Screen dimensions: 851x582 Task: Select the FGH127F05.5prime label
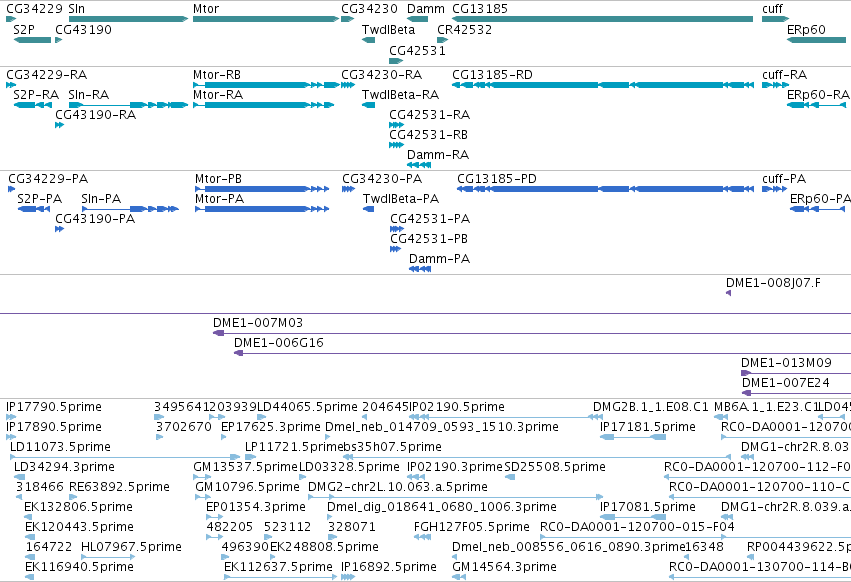(472, 527)
